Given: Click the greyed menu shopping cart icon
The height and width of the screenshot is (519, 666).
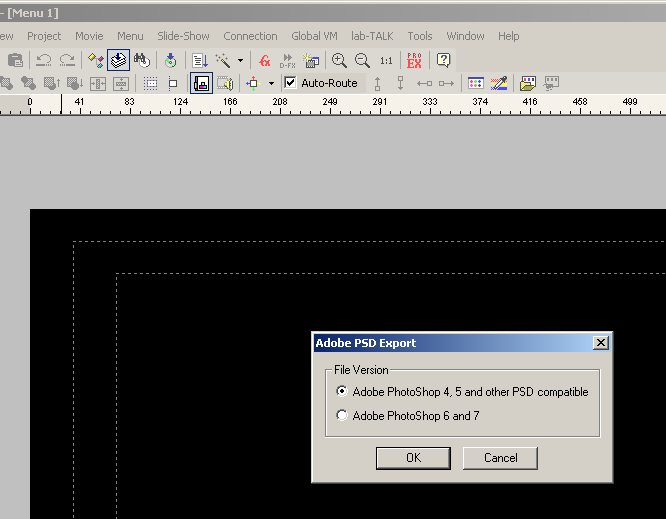Looking at the screenshot, I should tap(551, 83).
